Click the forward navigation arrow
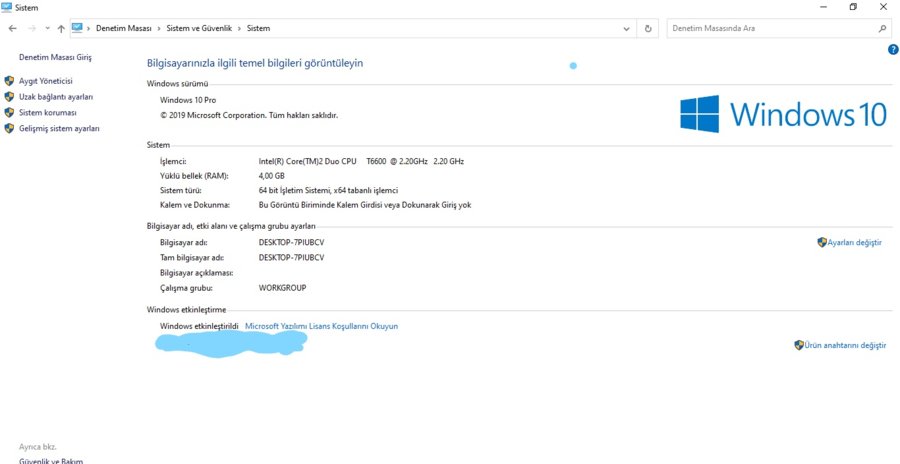The image size is (900, 464). (32, 28)
